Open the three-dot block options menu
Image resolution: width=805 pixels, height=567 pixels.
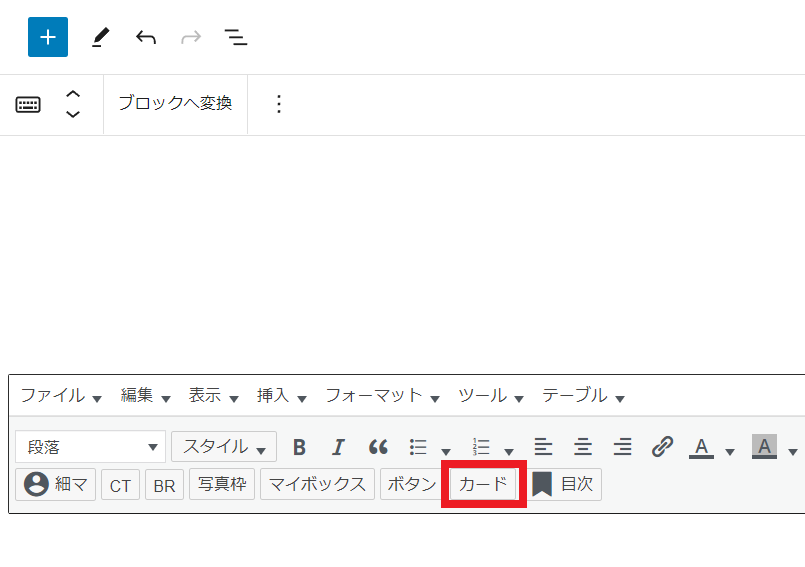[279, 104]
